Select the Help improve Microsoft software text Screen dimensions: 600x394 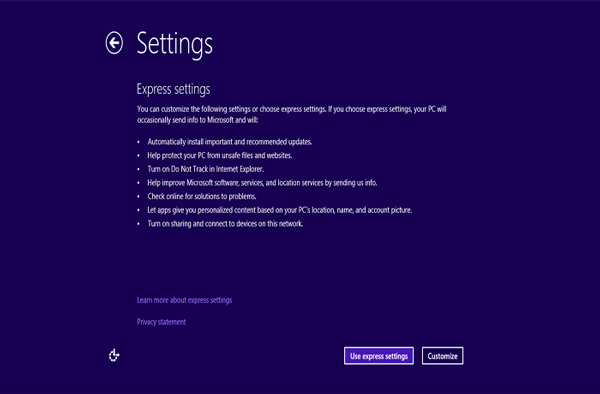tap(262, 183)
